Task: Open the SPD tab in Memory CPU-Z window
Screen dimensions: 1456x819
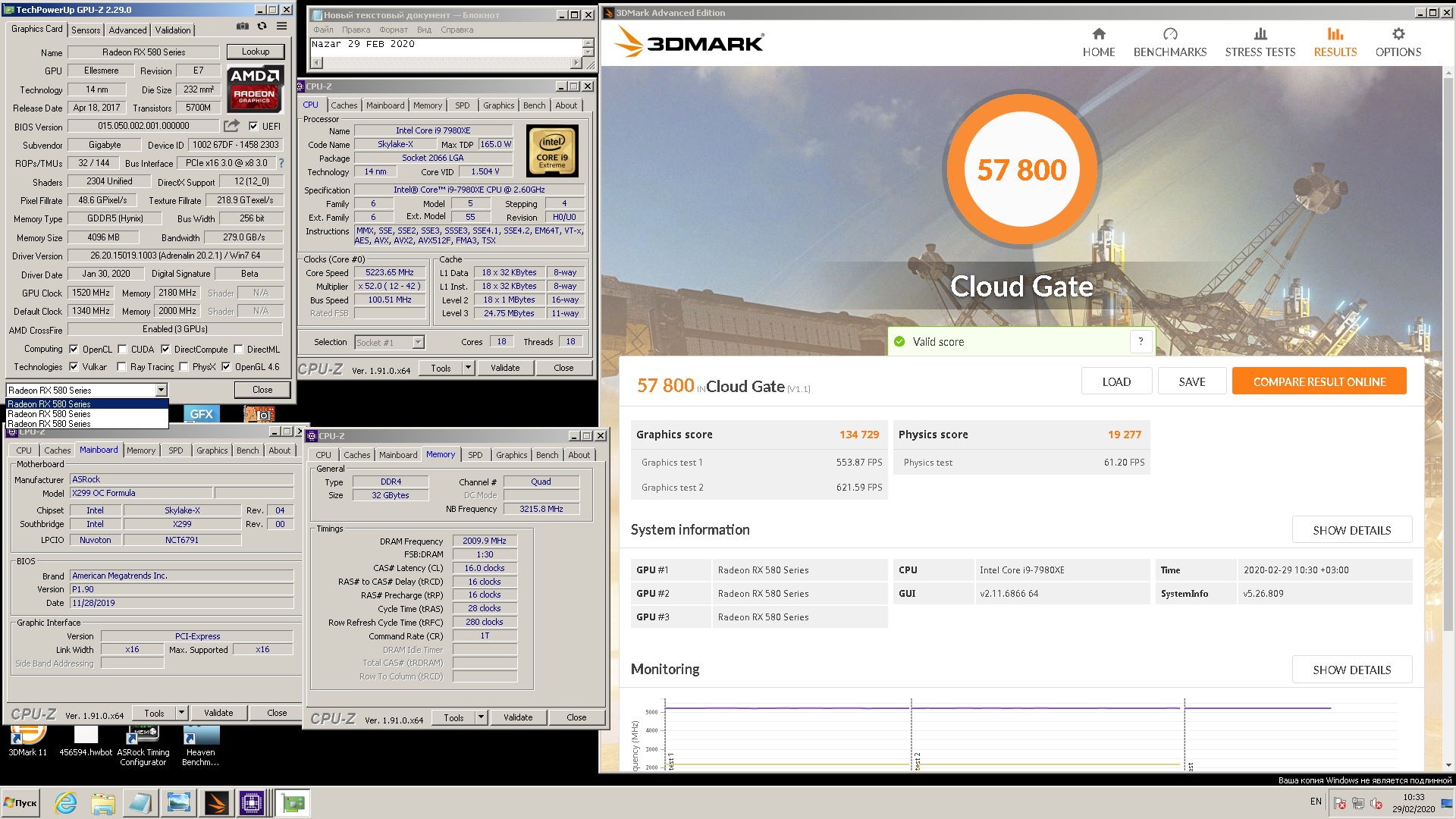Action: [475, 455]
